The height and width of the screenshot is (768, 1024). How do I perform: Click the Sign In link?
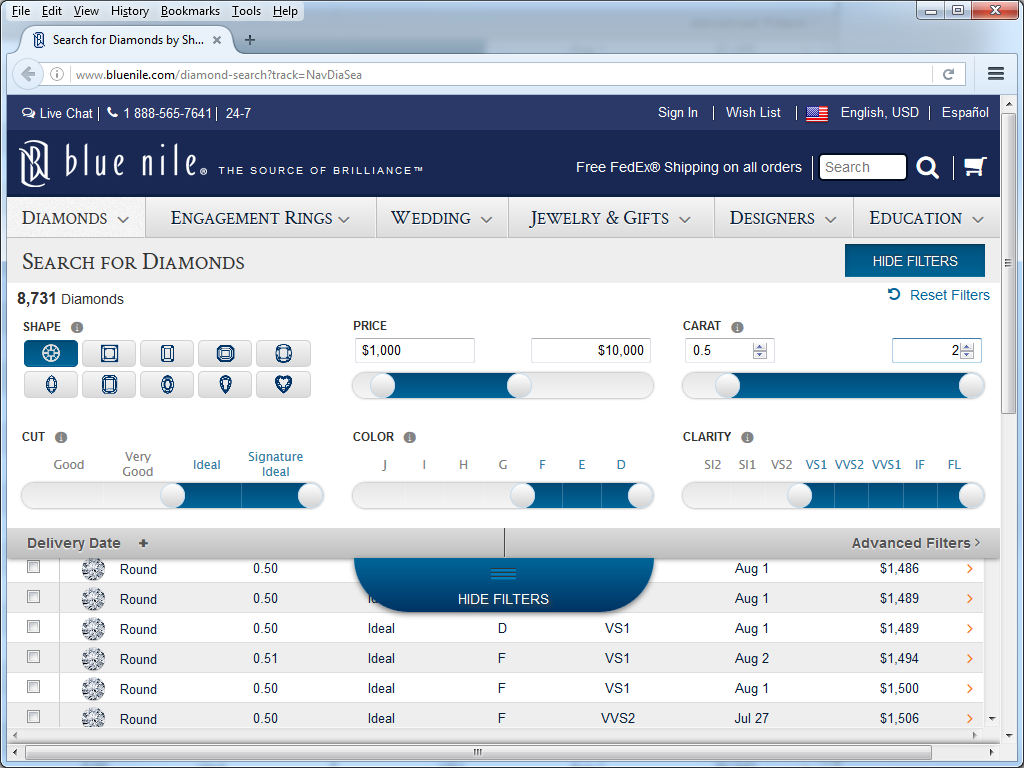(678, 112)
